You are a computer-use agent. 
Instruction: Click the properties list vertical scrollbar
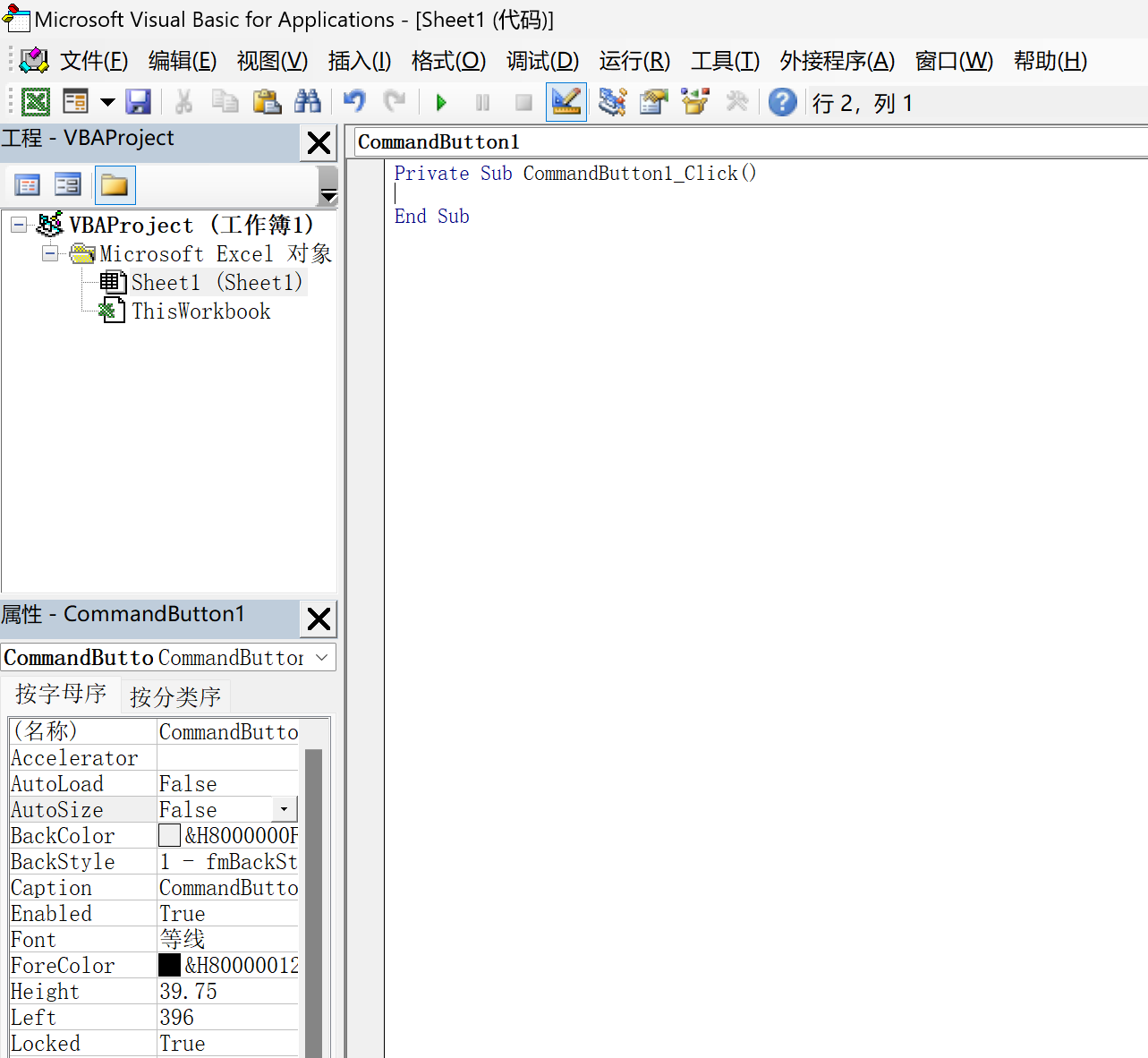coord(313,902)
